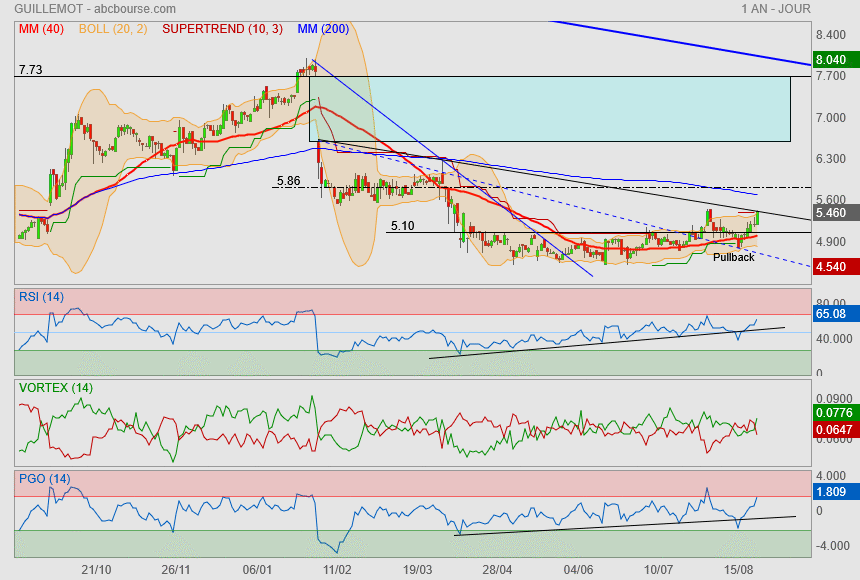Click the Pullback annotation text

pyautogui.click(x=733, y=257)
